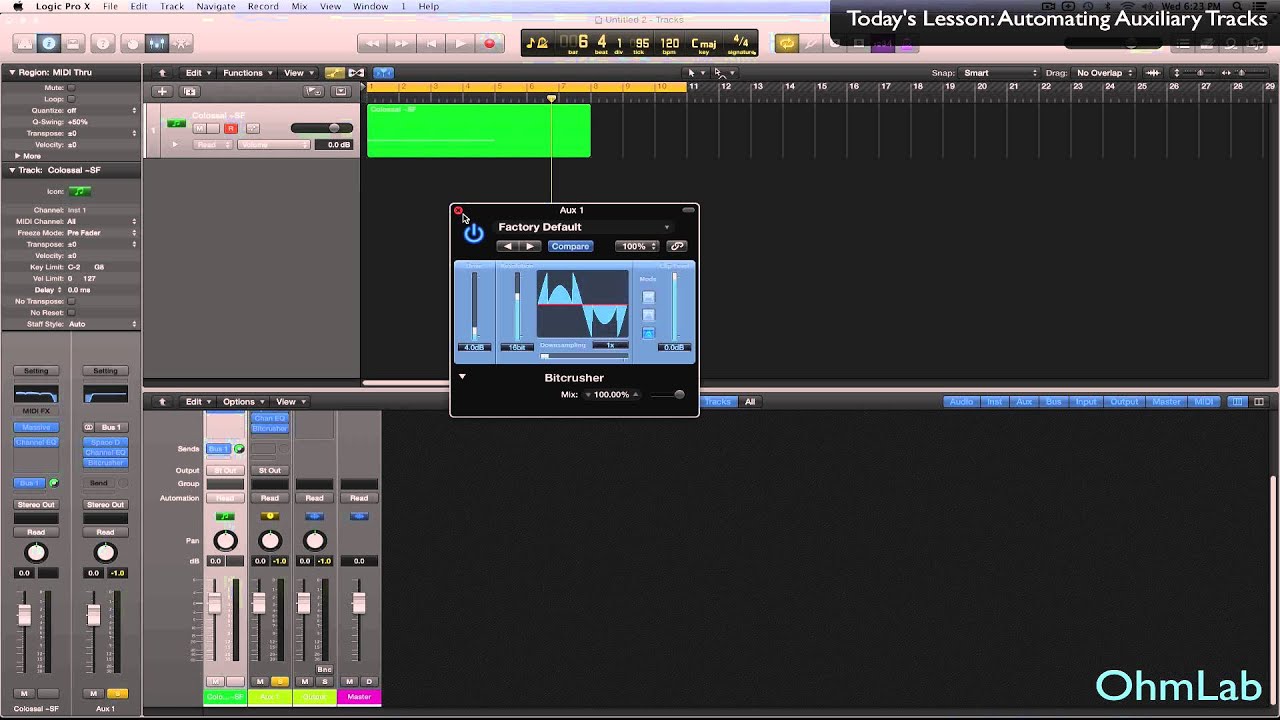Open the Factory Default preset dropdown

[x=584, y=227]
